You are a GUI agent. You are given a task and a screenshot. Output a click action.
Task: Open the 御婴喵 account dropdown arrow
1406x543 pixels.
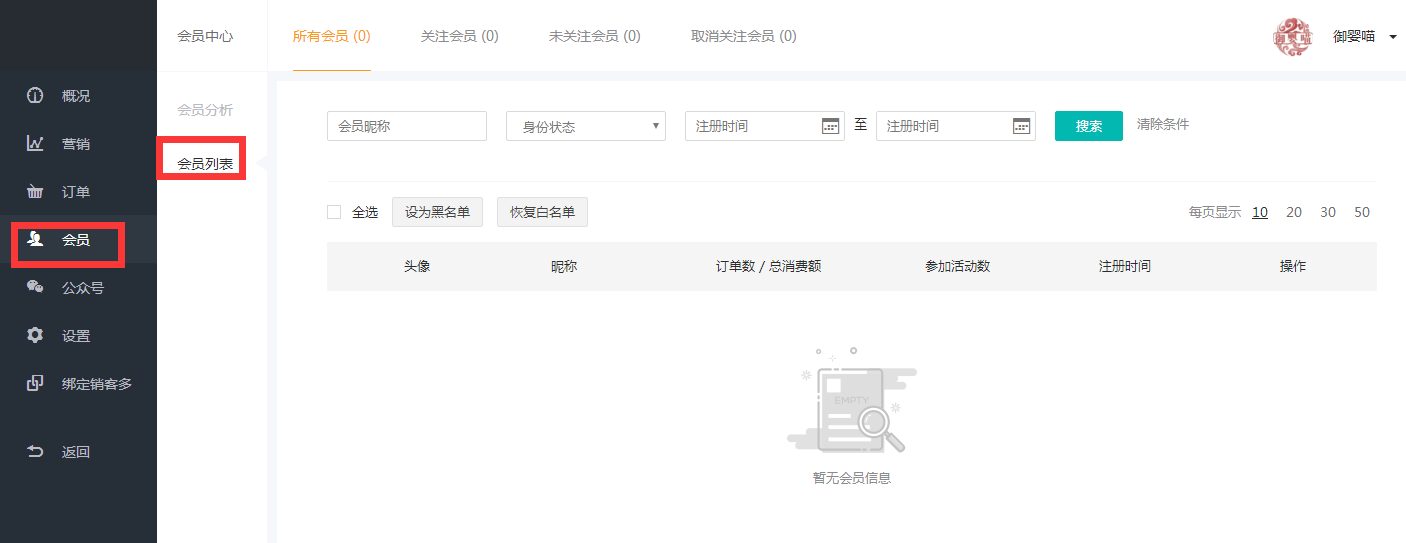point(1393,37)
